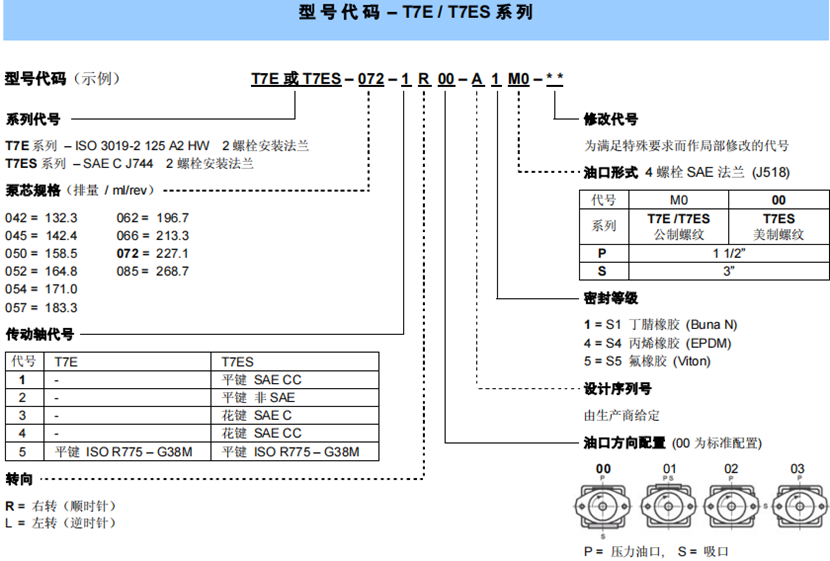Click the 'T7ES 美制螺纹' cell

[x=779, y=227]
